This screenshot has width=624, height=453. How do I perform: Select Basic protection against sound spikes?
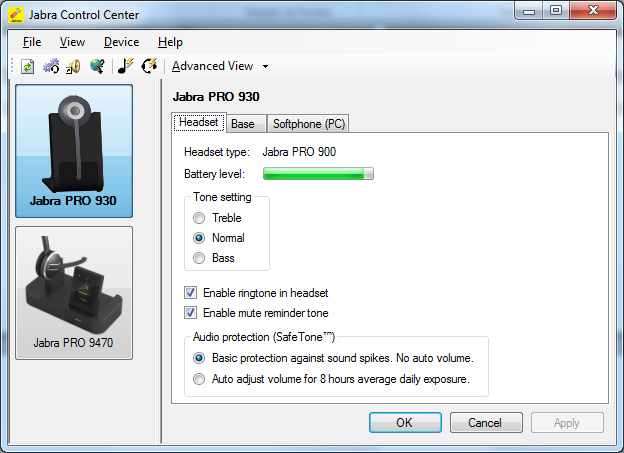[x=333, y=358]
